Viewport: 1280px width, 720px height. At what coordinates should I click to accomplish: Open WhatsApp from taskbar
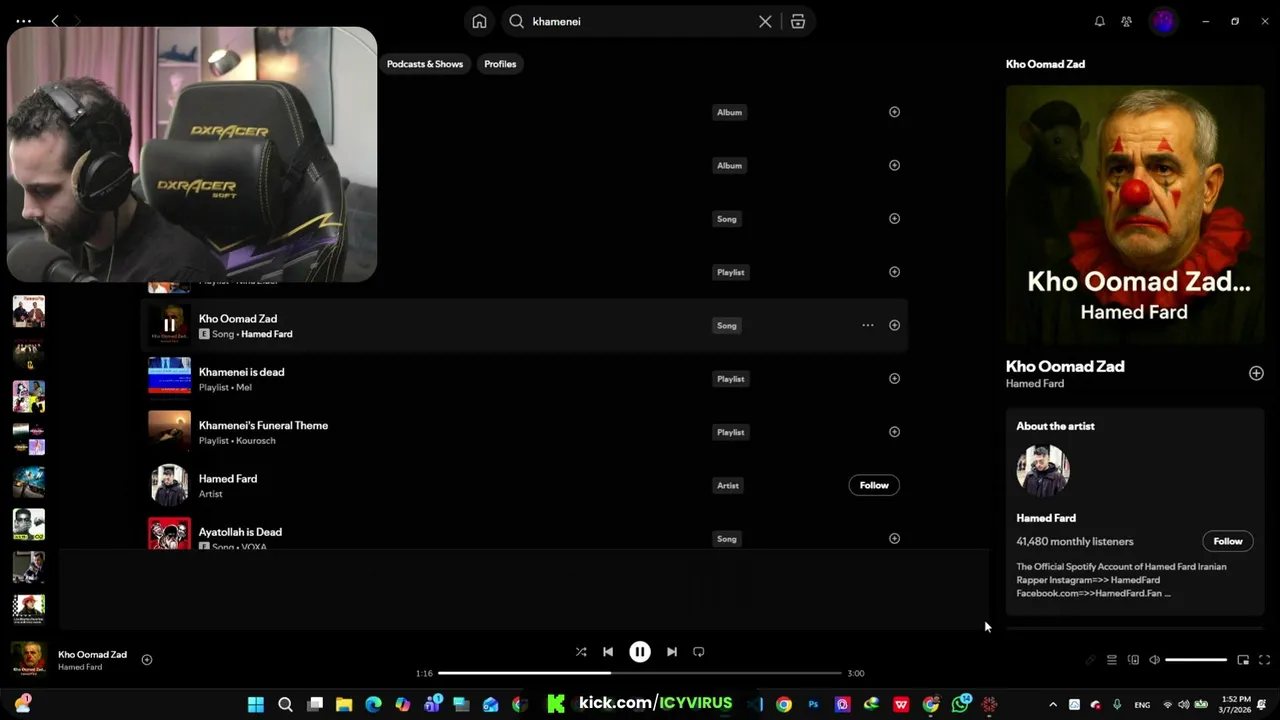960,704
